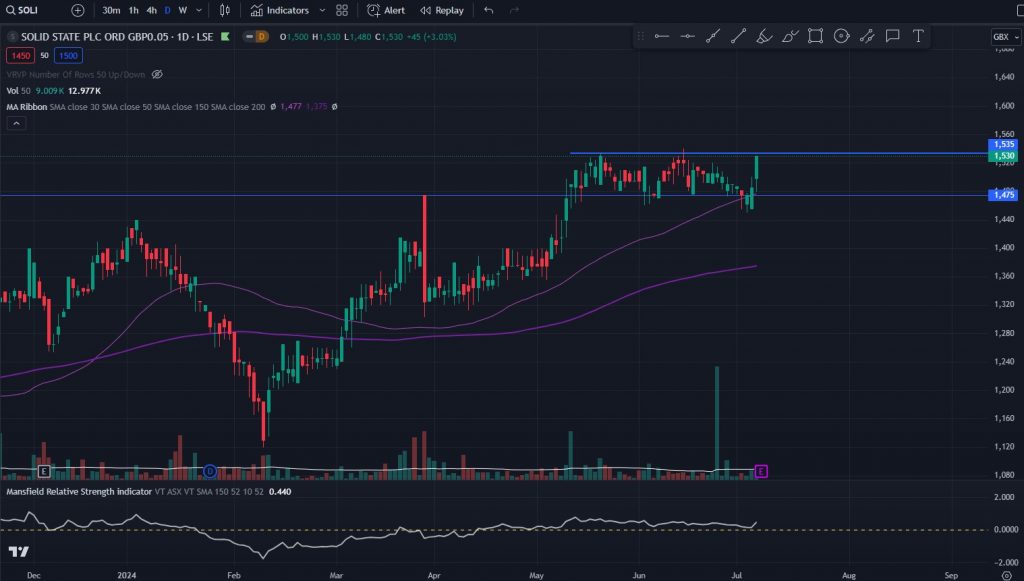Click the add symbol compare plus icon
Image resolution: width=1024 pixels, height=581 pixels.
coord(78,10)
